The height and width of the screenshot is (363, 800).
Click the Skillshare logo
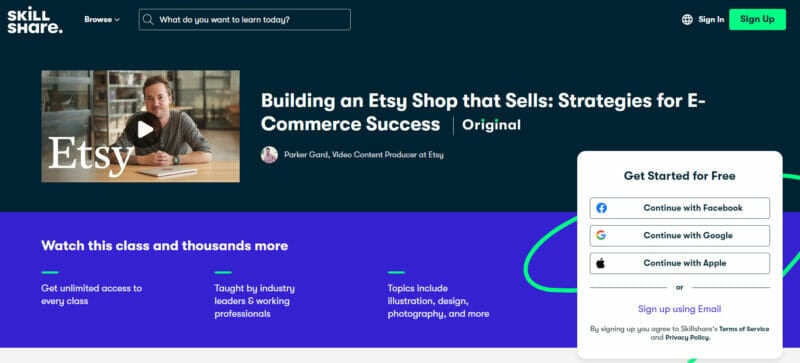pyautogui.click(x=35, y=19)
